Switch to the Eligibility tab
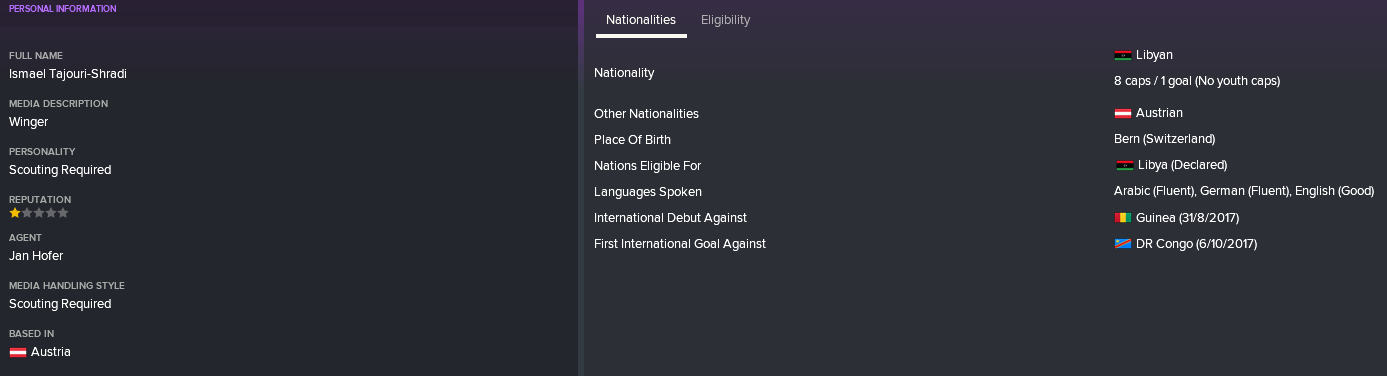The image size is (1387, 376). [x=725, y=20]
